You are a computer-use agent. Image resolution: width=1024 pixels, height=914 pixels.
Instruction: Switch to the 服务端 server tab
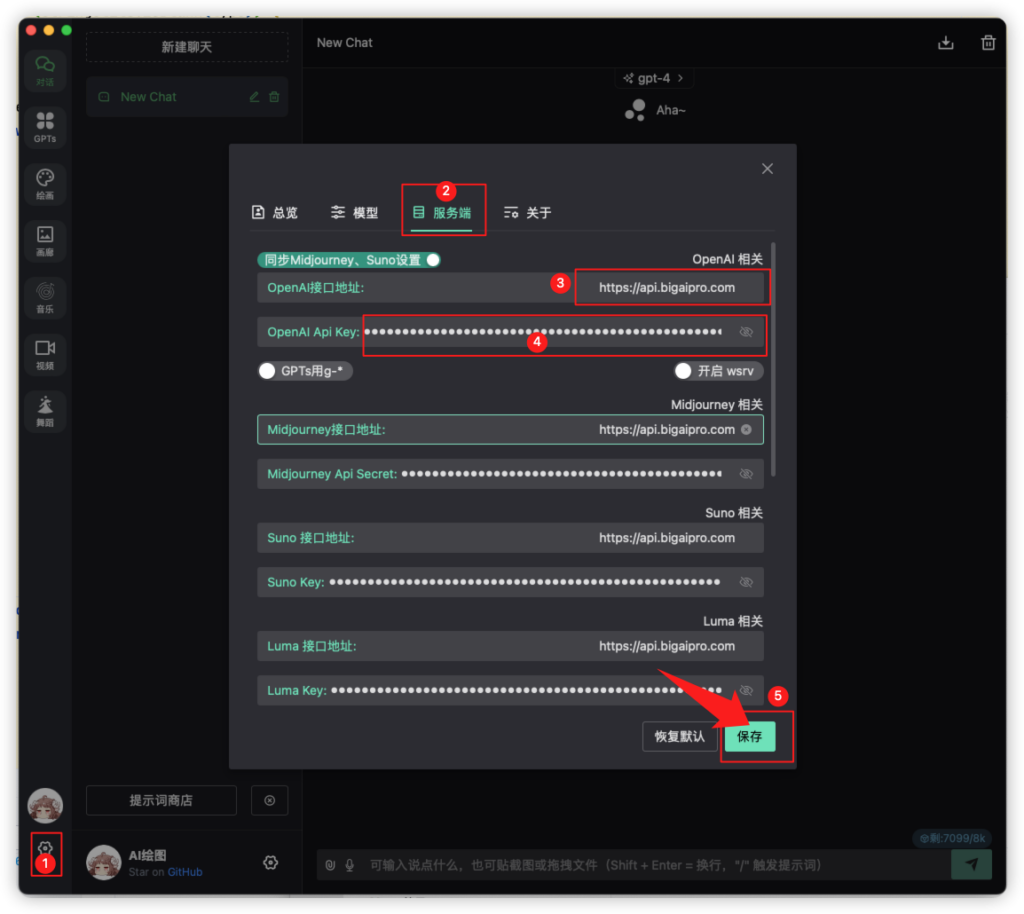click(443, 213)
